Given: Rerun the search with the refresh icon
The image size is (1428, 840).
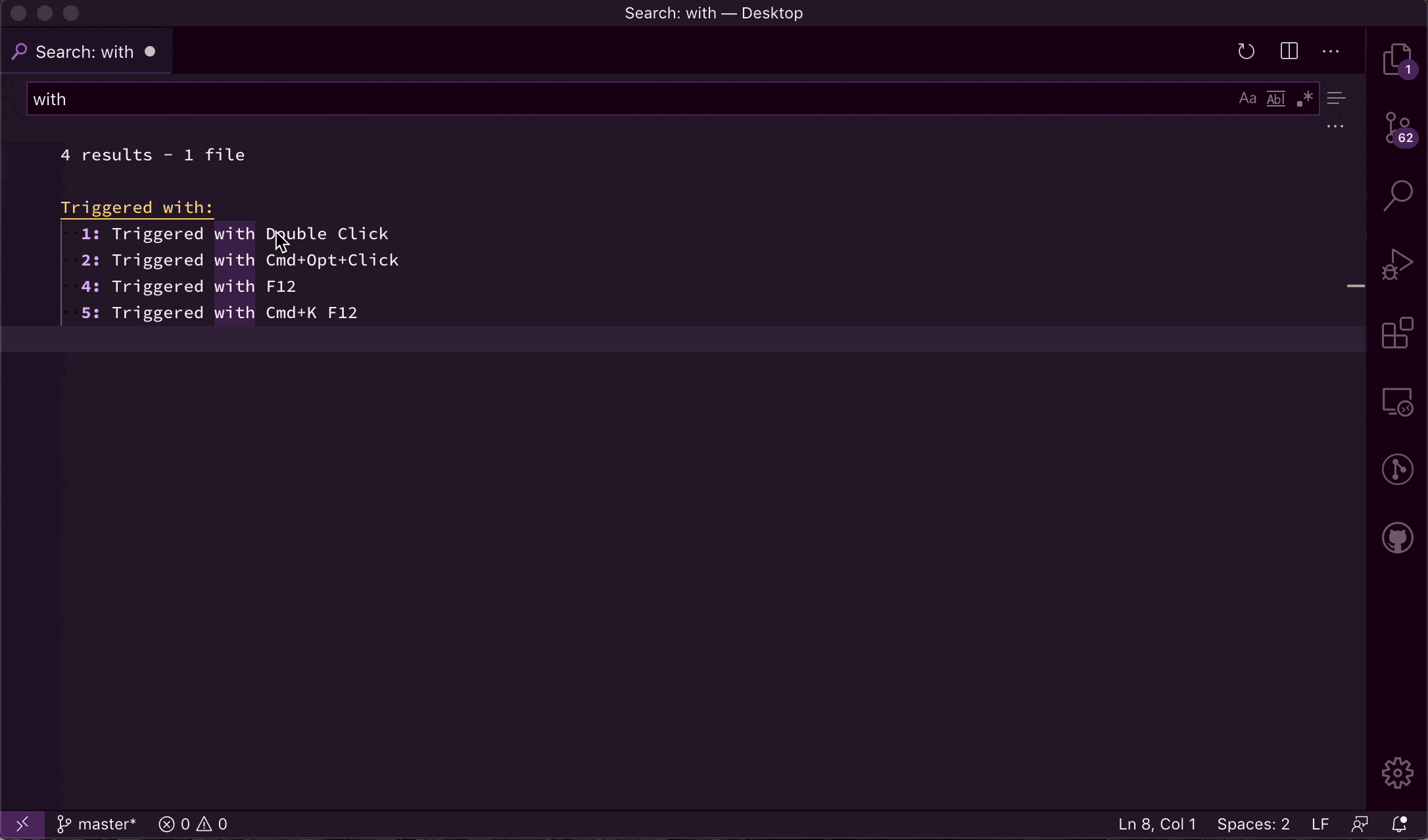Looking at the screenshot, I should click(1246, 51).
